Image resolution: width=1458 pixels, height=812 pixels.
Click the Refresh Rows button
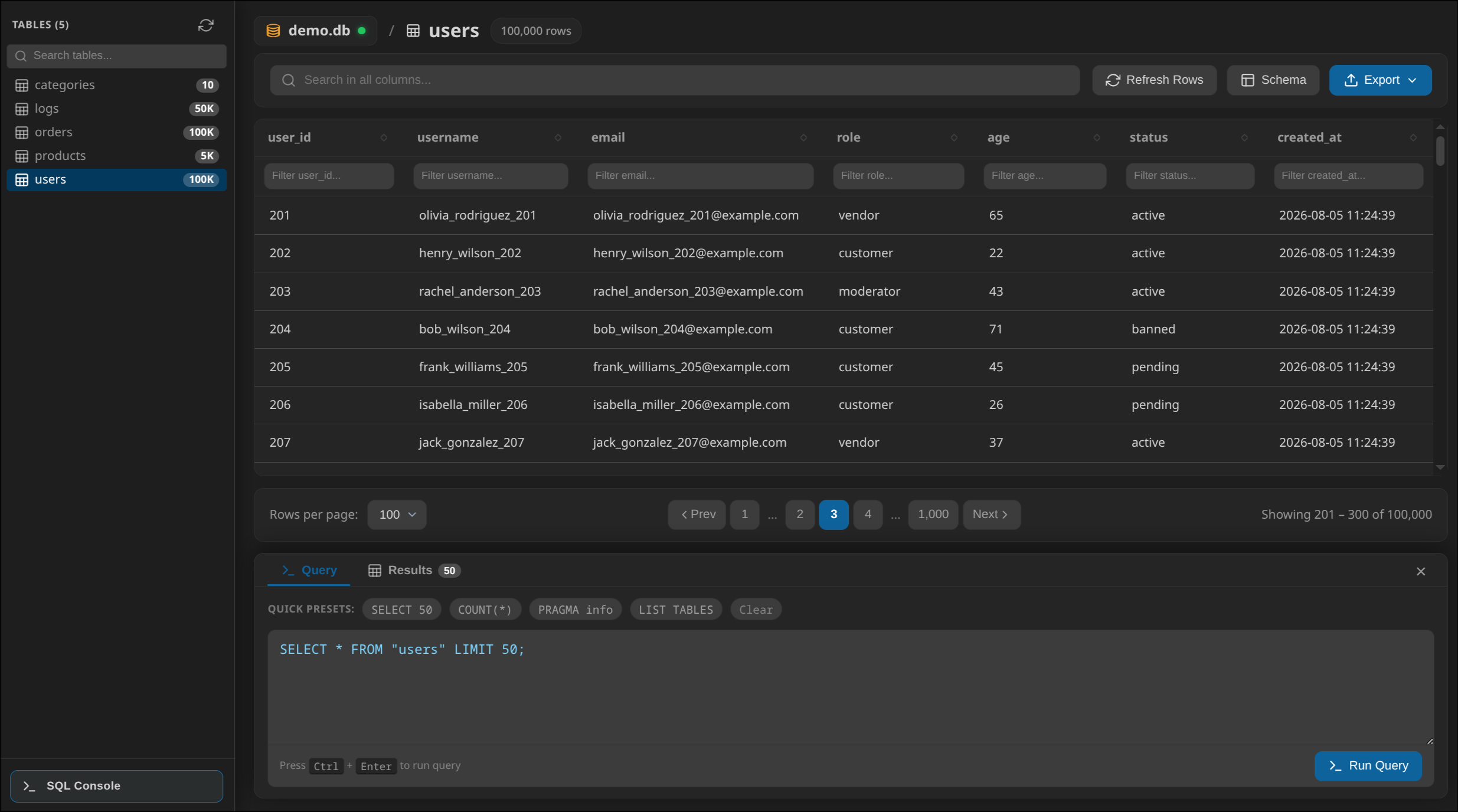coord(1154,80)
